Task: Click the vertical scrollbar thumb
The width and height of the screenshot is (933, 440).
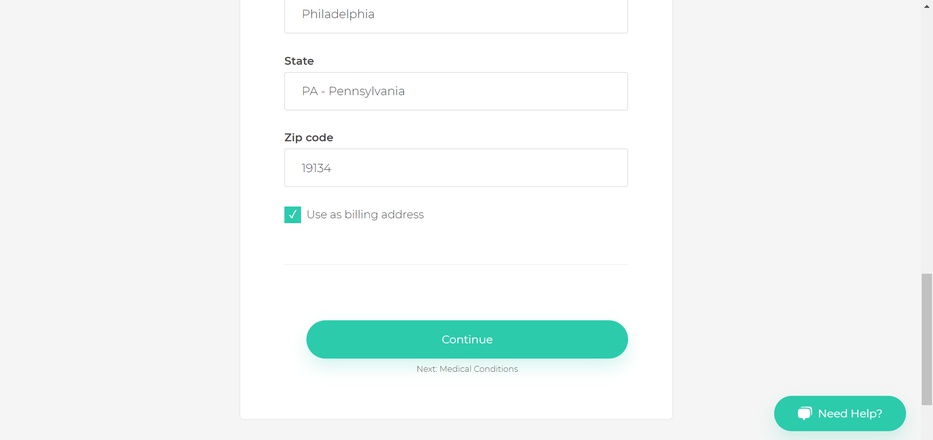Action: [927, 339]
